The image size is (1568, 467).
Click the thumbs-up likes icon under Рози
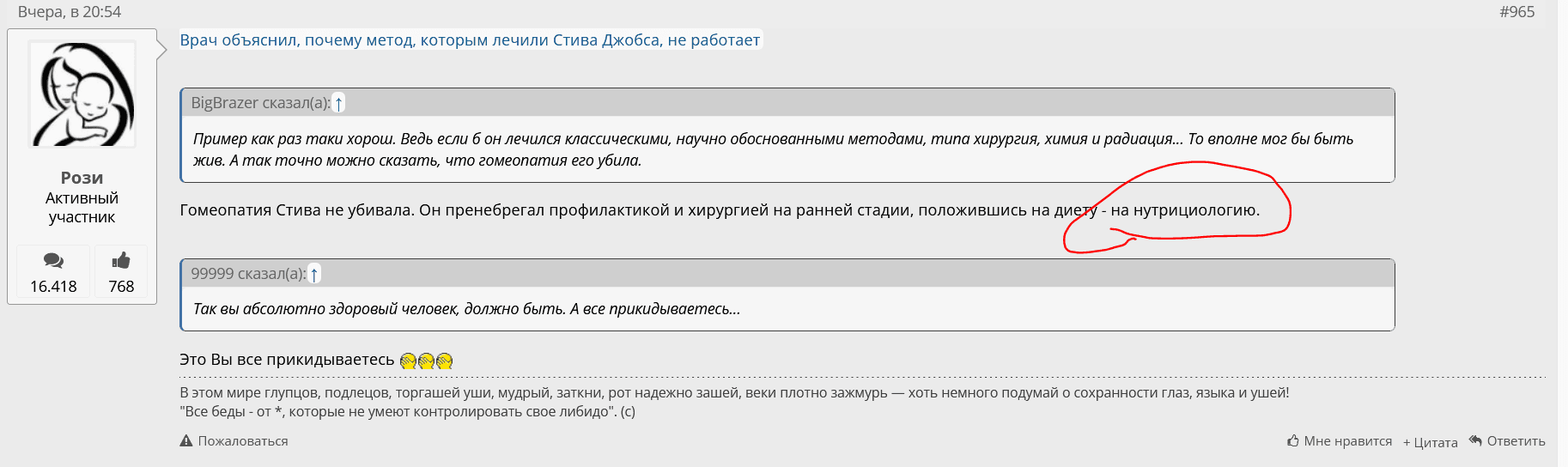coord(121,261)
